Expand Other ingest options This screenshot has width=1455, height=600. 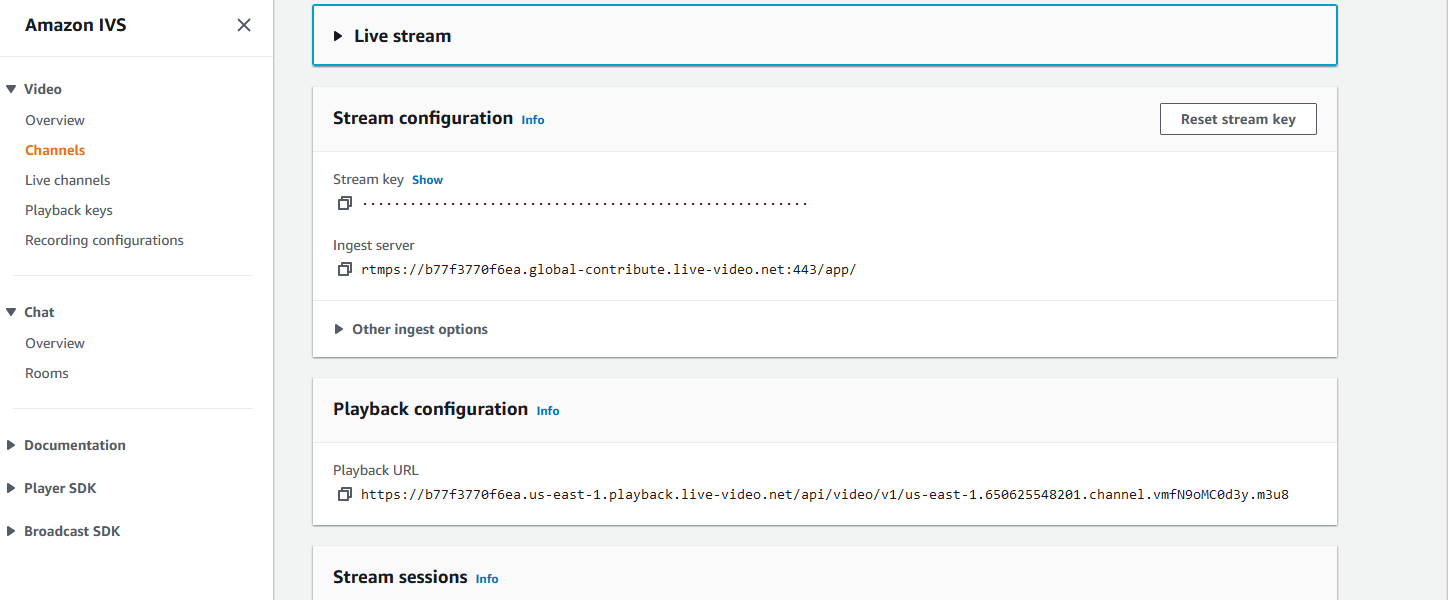411,329
